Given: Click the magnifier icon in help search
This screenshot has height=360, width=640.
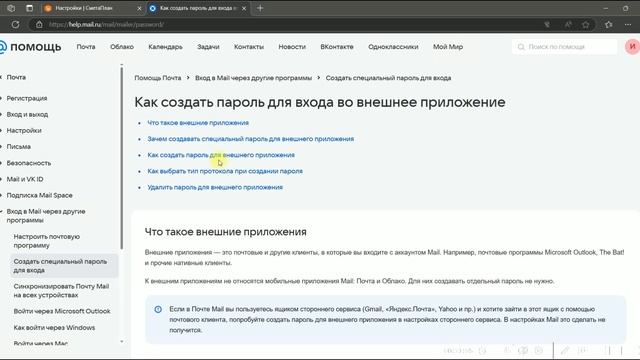Looking at the screenshot, I should 521,47.
